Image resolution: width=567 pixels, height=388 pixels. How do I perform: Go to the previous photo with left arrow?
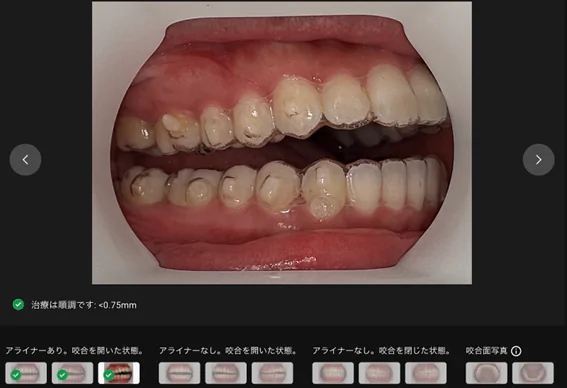coord(25,159)
